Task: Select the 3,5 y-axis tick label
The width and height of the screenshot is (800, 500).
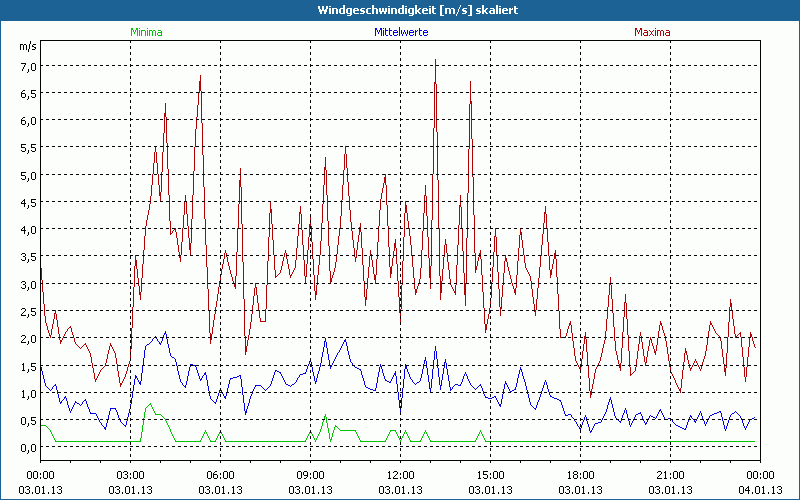Action: coord(28,257)
